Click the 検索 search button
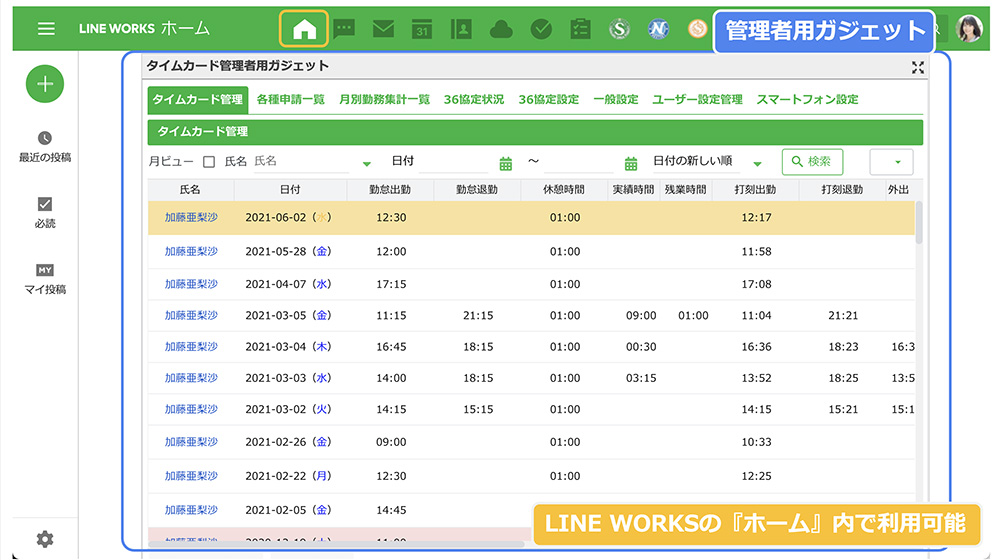 [812, 162]
